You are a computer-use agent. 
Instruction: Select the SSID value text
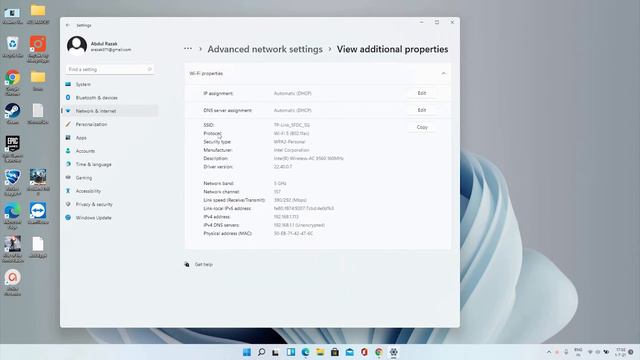[x=291, y=125]
